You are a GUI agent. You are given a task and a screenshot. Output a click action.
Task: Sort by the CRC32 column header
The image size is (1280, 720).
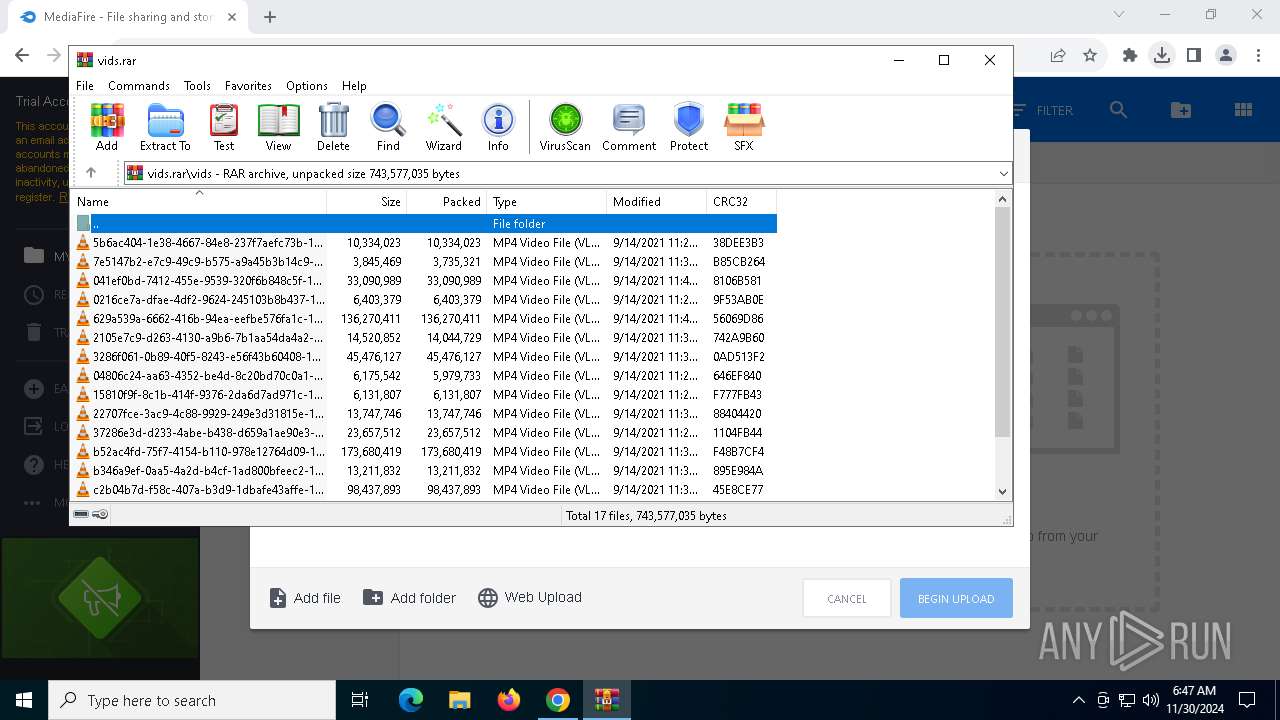[742, 201]
